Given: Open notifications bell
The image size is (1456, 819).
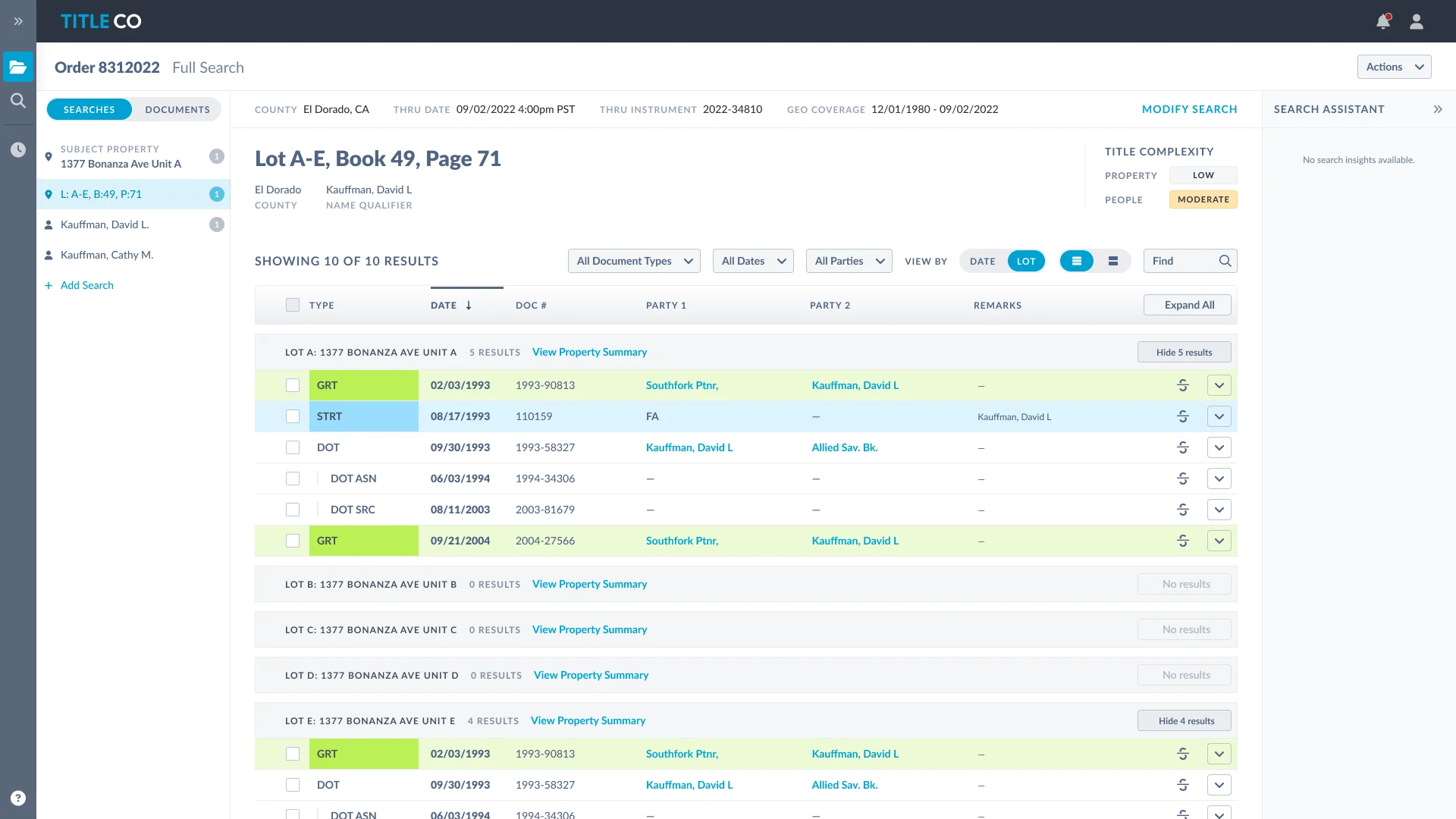Looking at the screenshot, I should 1383,21.
